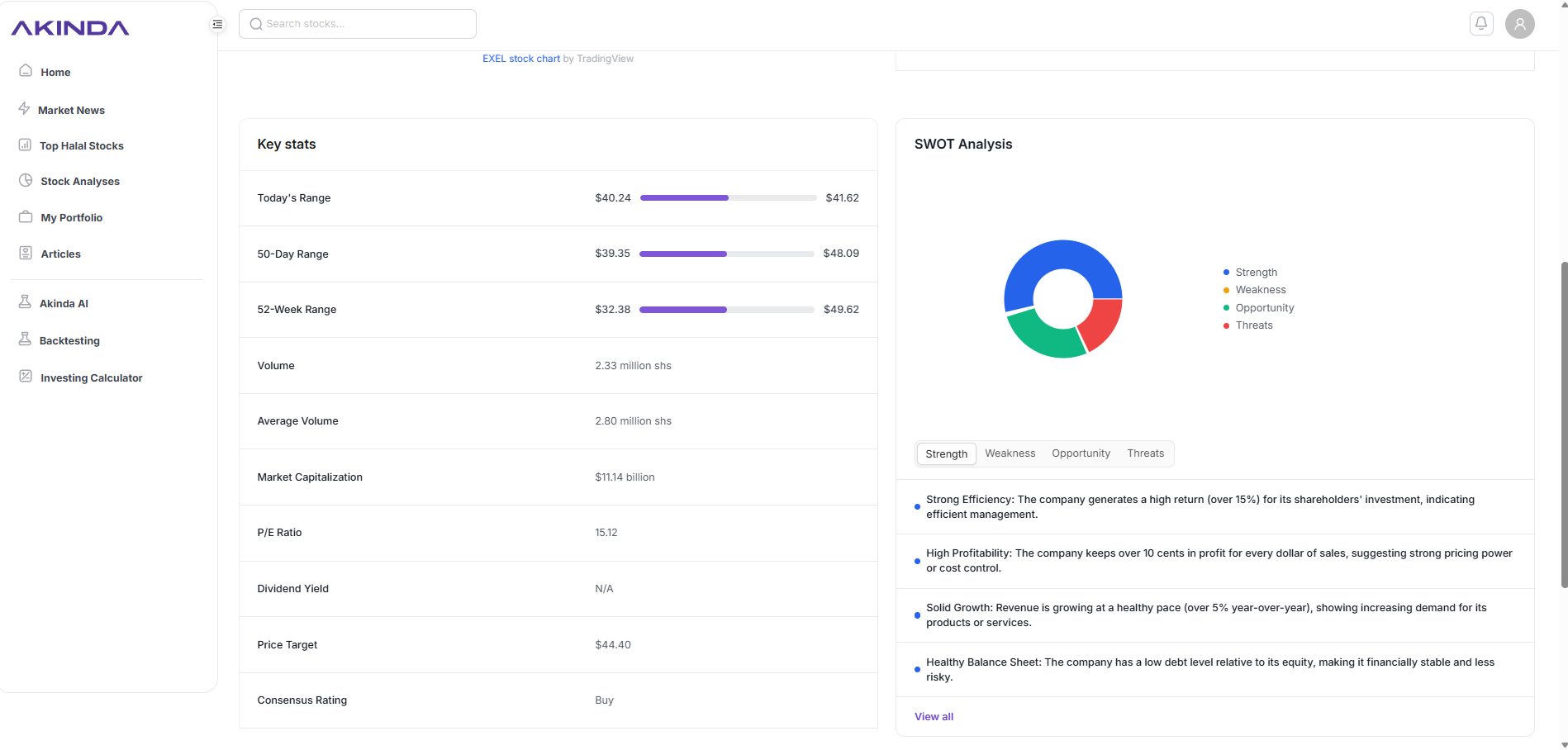Click the Backtesting icon
The width and height of the screenshot is (1568, 750).
25,339
